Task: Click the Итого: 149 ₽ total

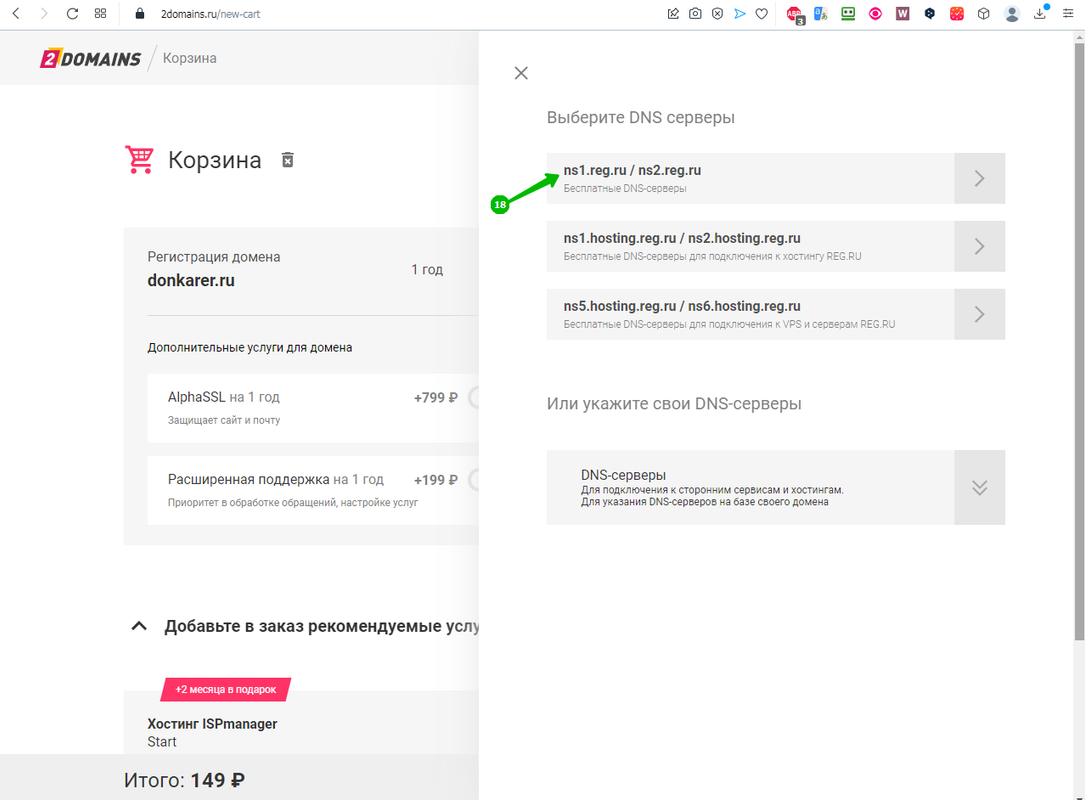Action: point(184,780)
